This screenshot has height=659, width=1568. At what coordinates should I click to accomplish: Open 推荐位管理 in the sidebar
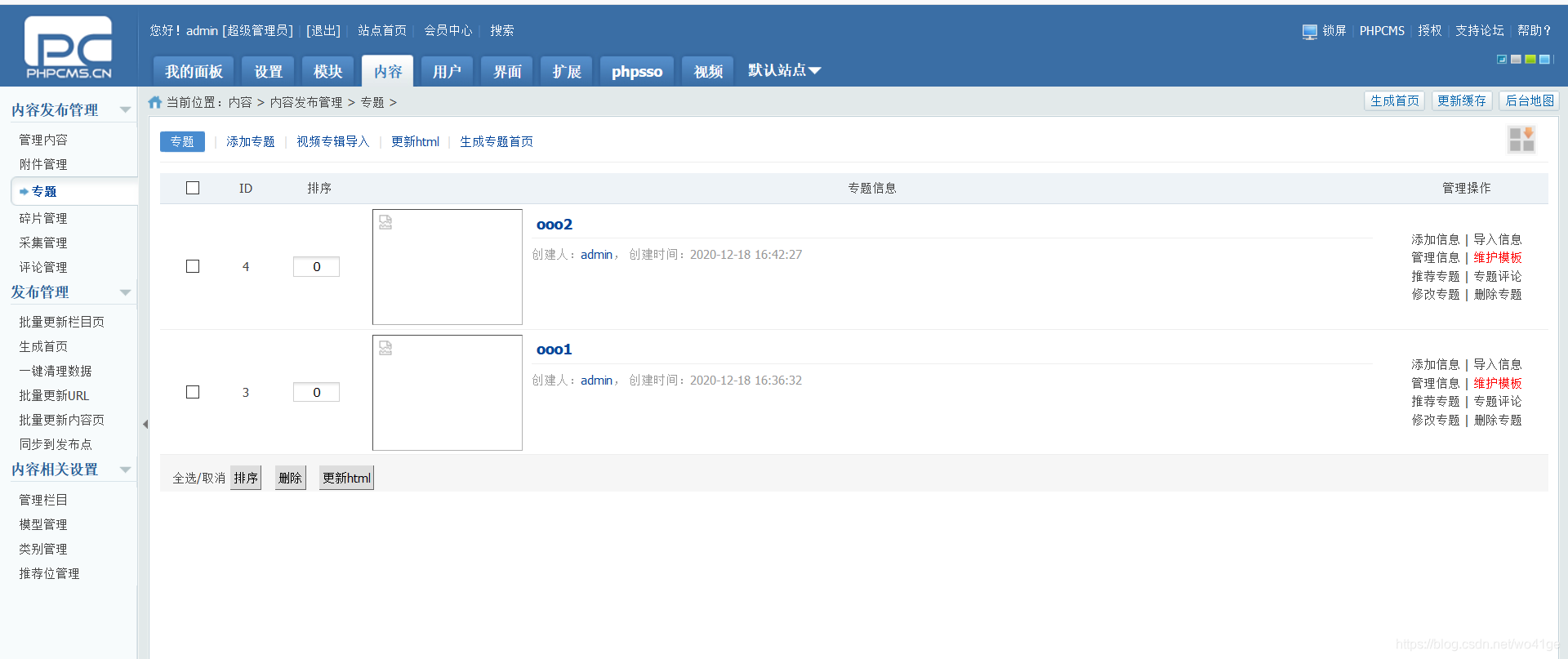tap(49, 573)
